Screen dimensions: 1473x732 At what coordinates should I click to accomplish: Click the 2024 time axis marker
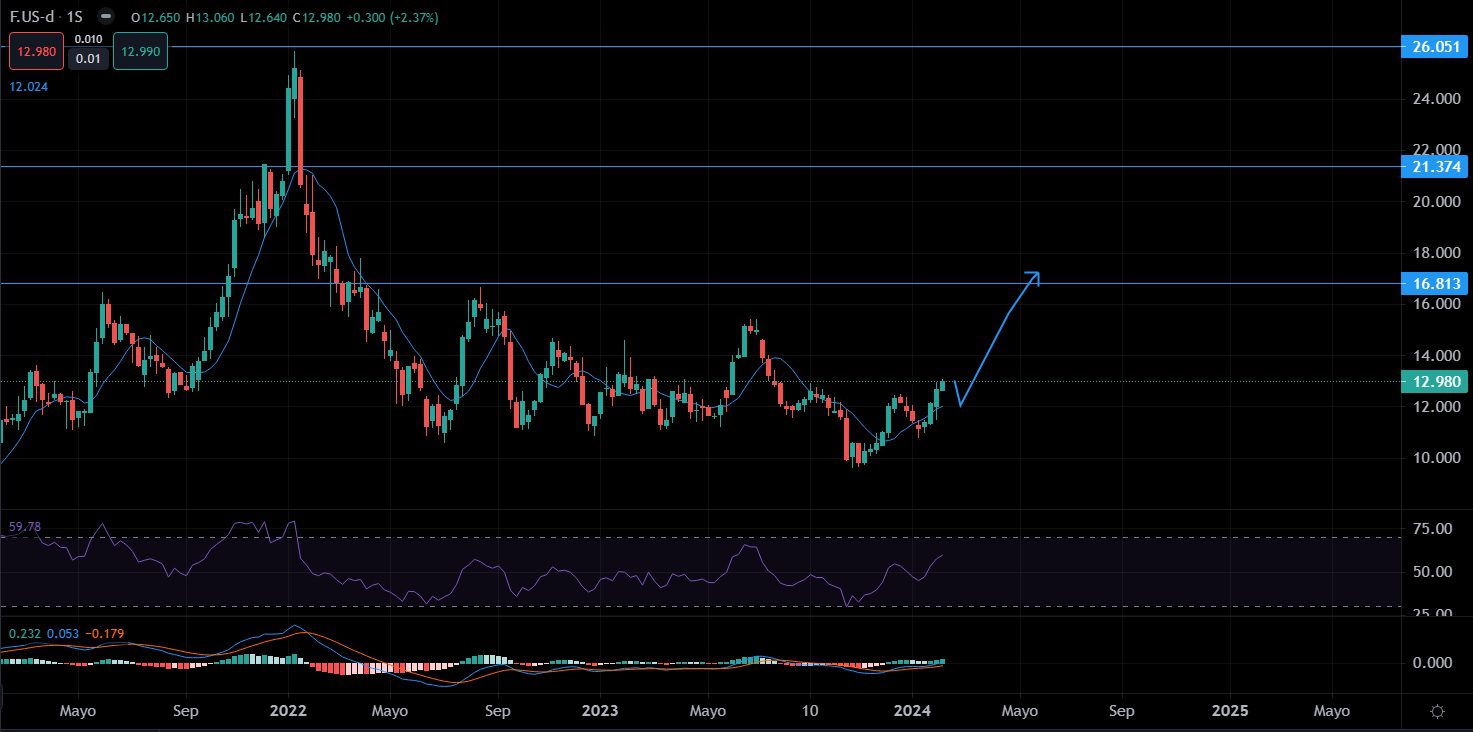(914, 711)
